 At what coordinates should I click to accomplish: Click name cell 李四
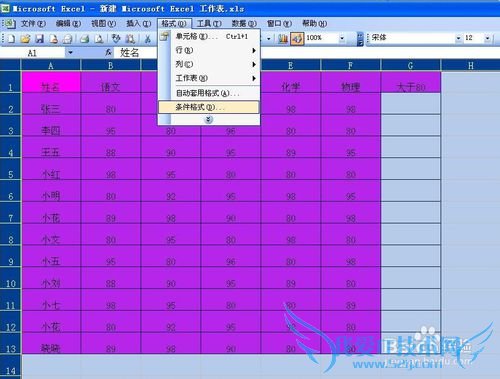(51, 126)
